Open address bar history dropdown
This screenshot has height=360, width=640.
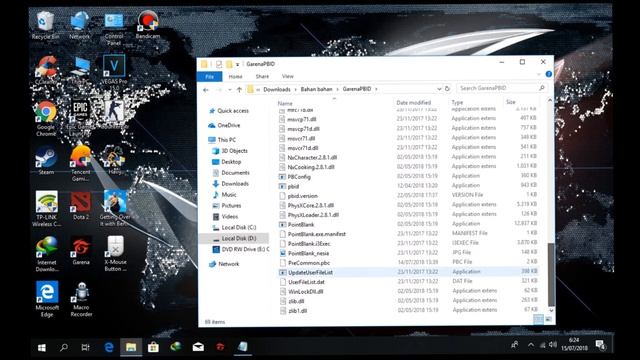[x=439, y=89]
